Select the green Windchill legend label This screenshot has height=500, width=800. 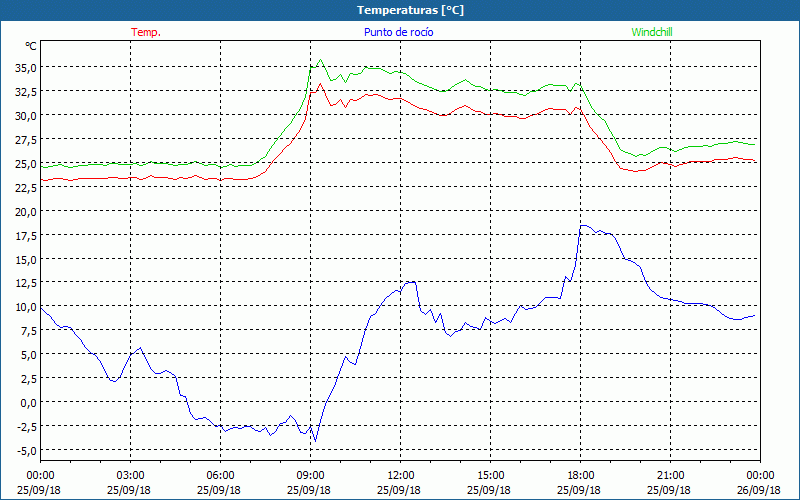(x=652, y=32)
